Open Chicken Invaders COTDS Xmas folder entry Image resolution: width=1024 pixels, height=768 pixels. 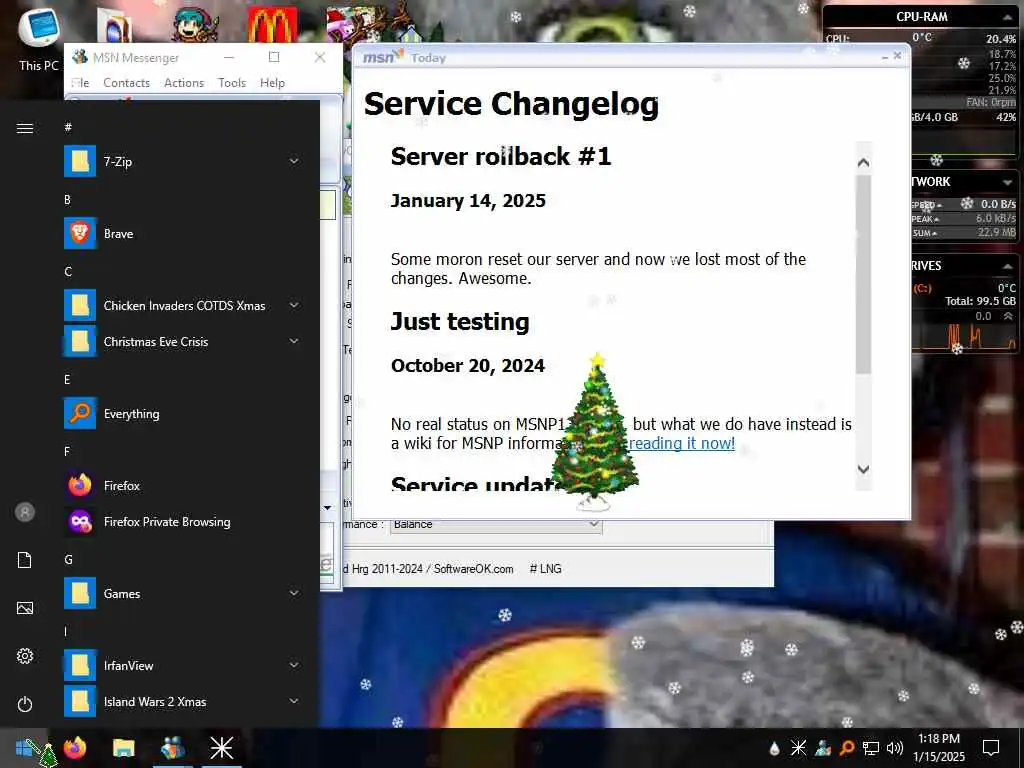click(183, 306)
